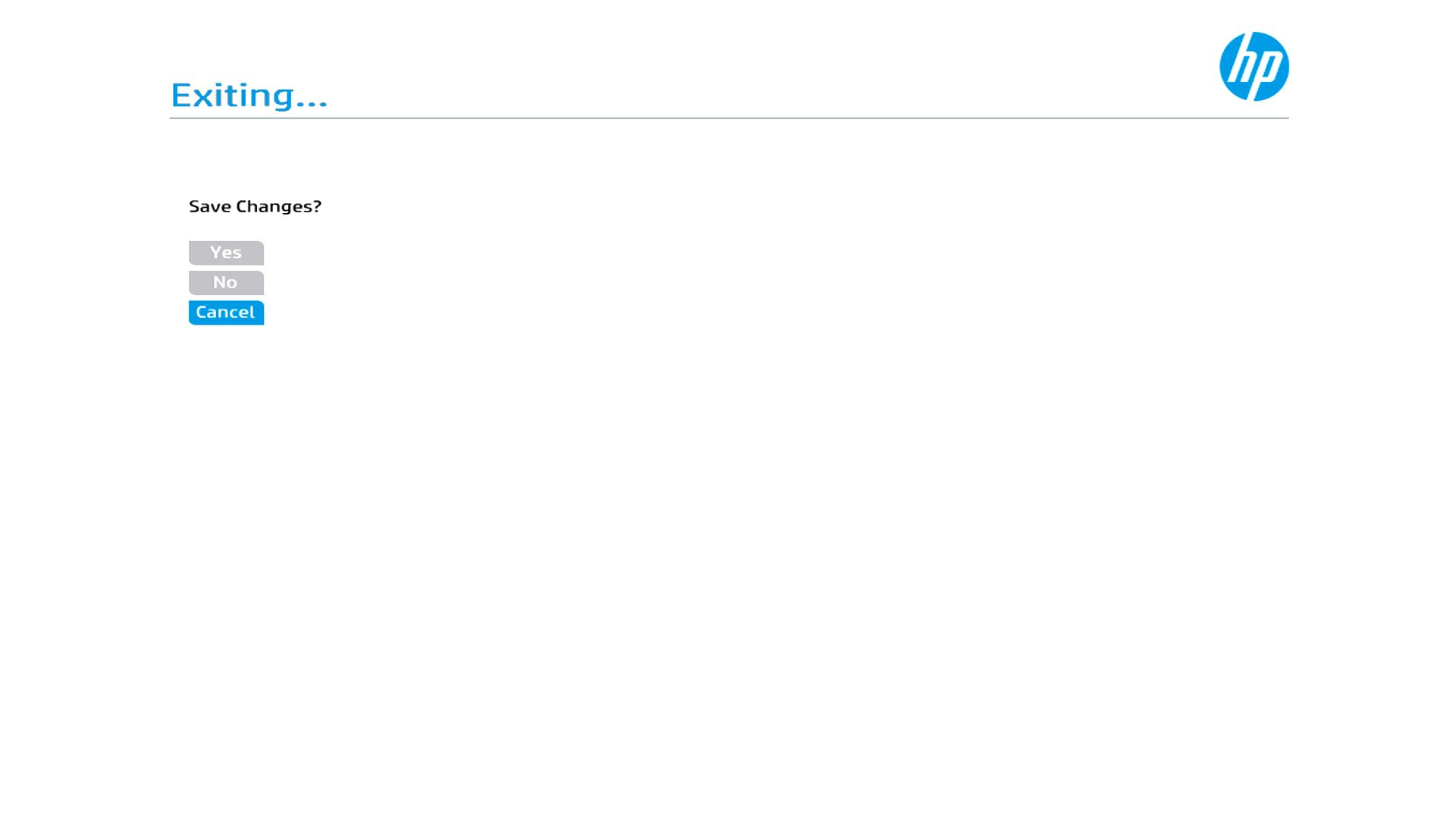This screenshot has height=819, width=1456.
Task: Select No to exit without saving
Action: [226, 282]
